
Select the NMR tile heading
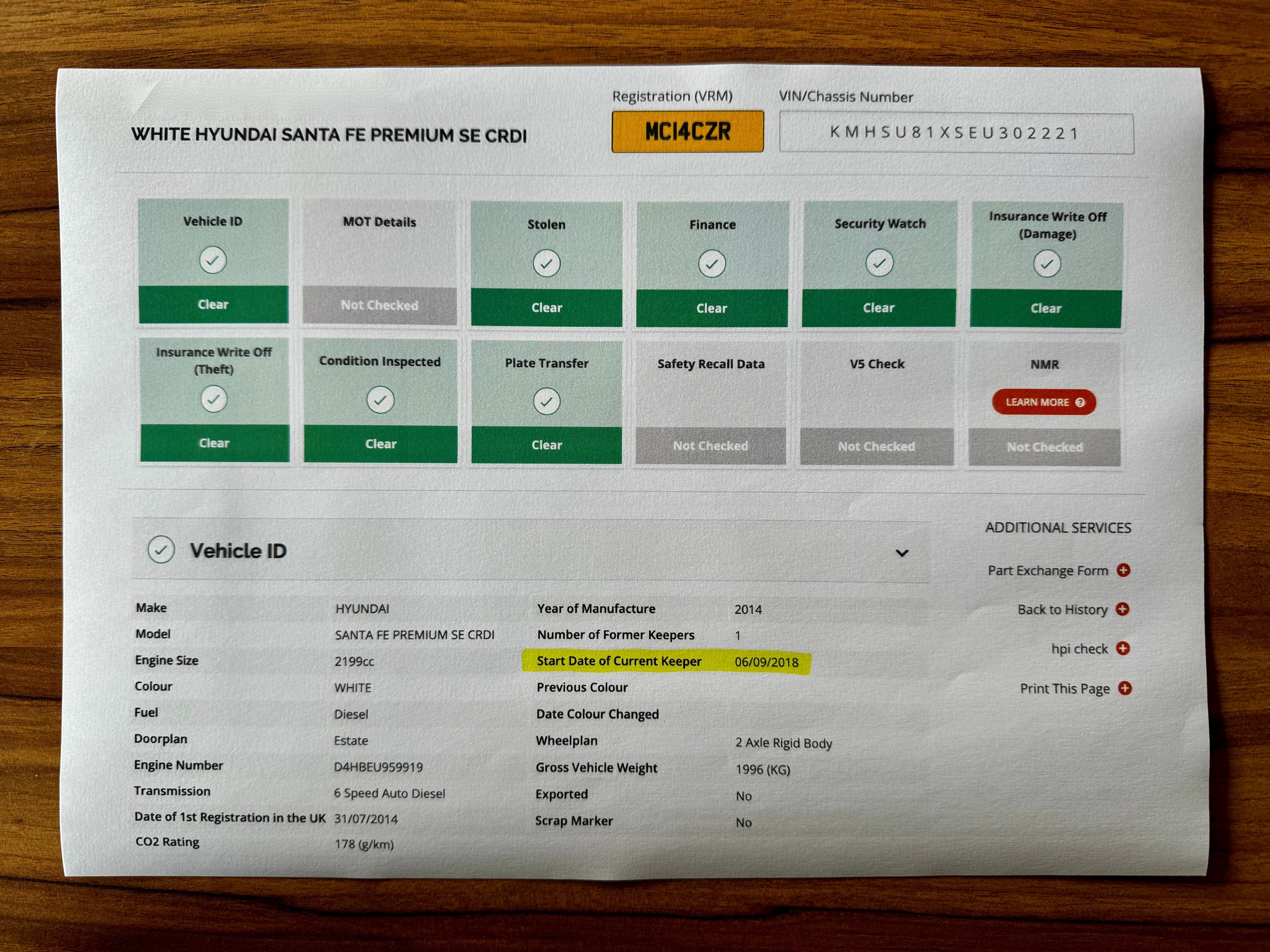[x=1044, y=364]
